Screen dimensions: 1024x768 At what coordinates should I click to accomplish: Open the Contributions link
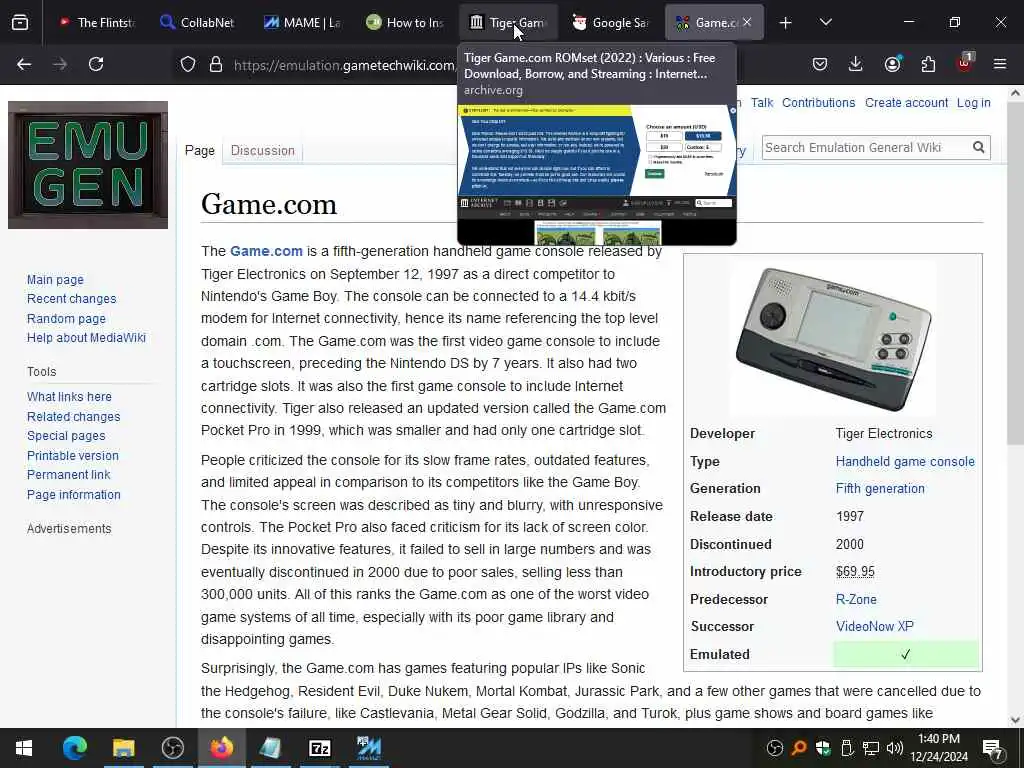[818, 103]
